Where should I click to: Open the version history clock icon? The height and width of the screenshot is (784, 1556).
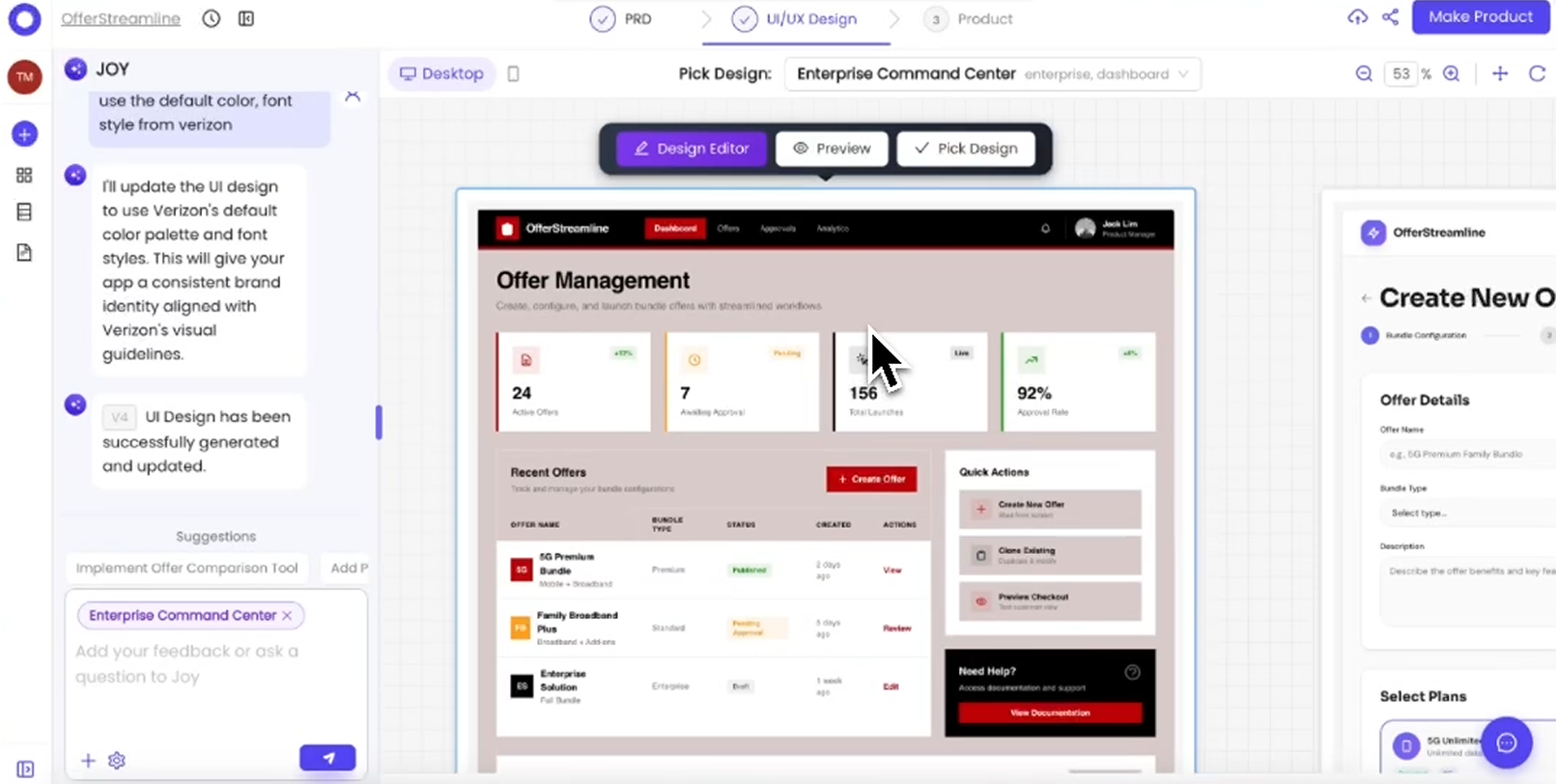pos(212,18)
